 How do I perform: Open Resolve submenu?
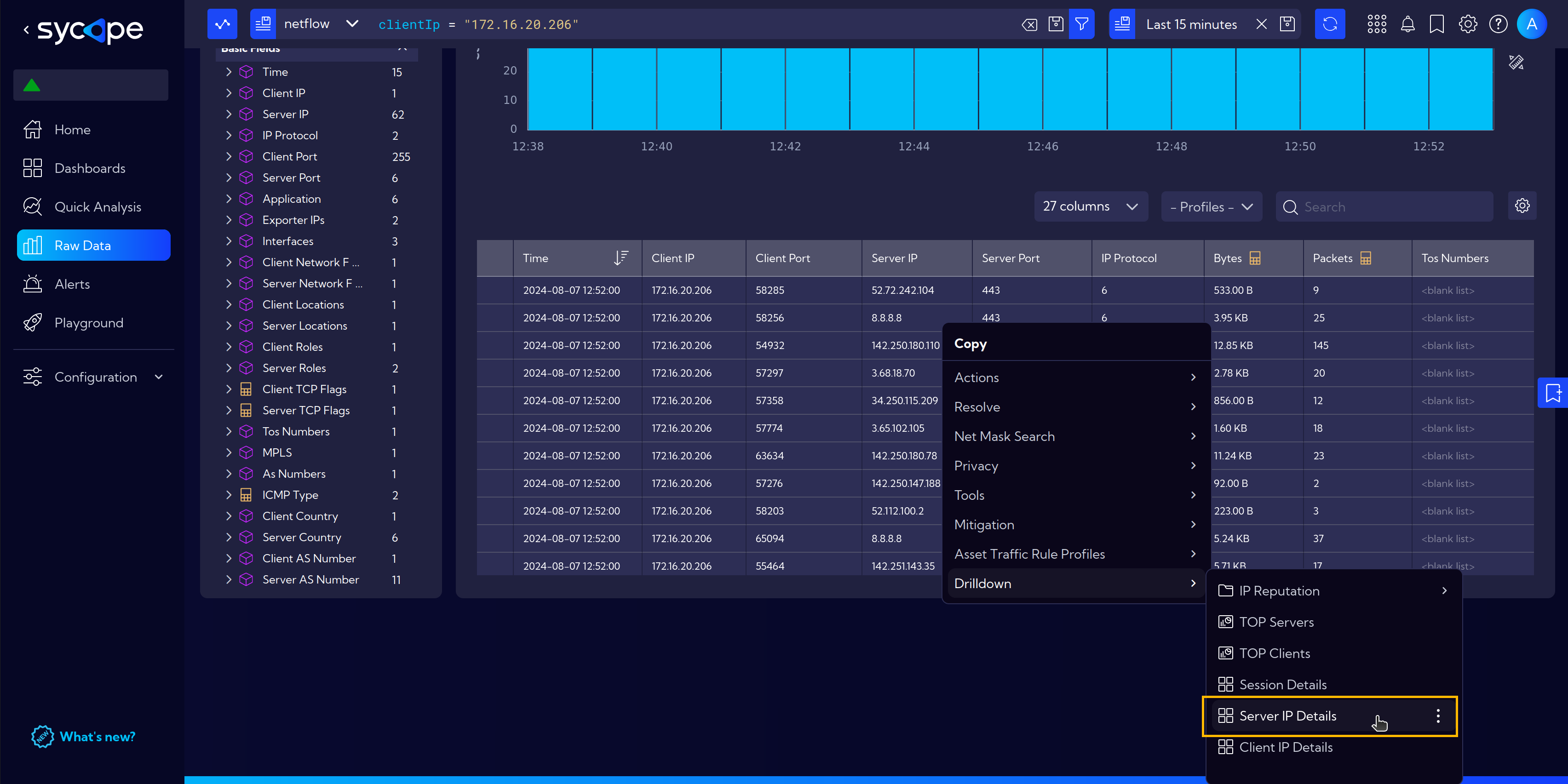1075,406
